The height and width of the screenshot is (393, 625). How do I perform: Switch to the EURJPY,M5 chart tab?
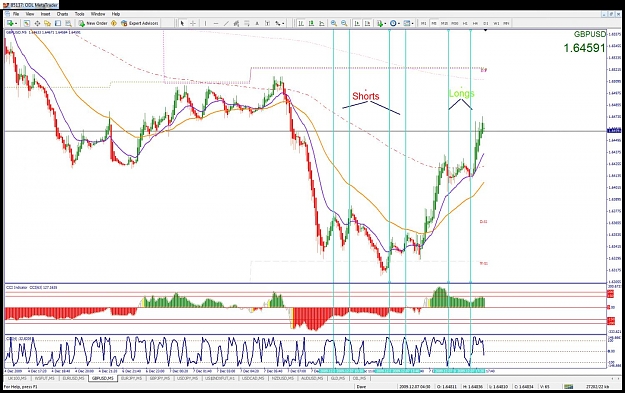coord(131,378)
